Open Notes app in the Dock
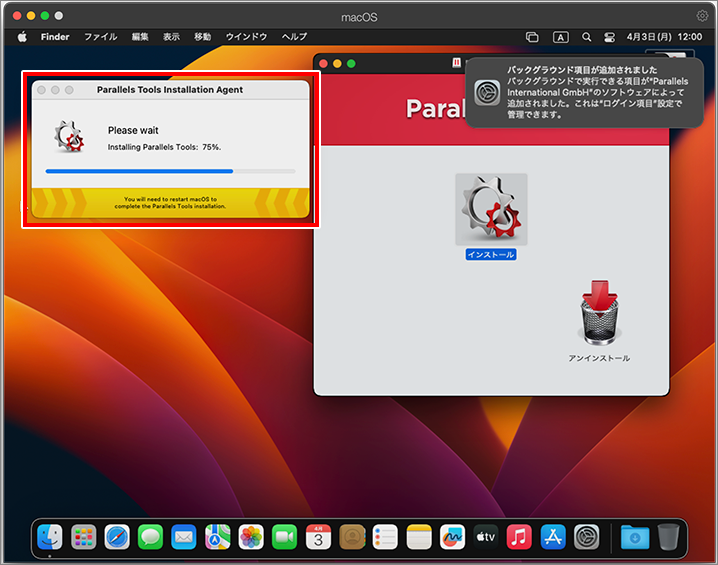This screenshot has width=718, height=565. pyautogui.click(x=419, y=537)
